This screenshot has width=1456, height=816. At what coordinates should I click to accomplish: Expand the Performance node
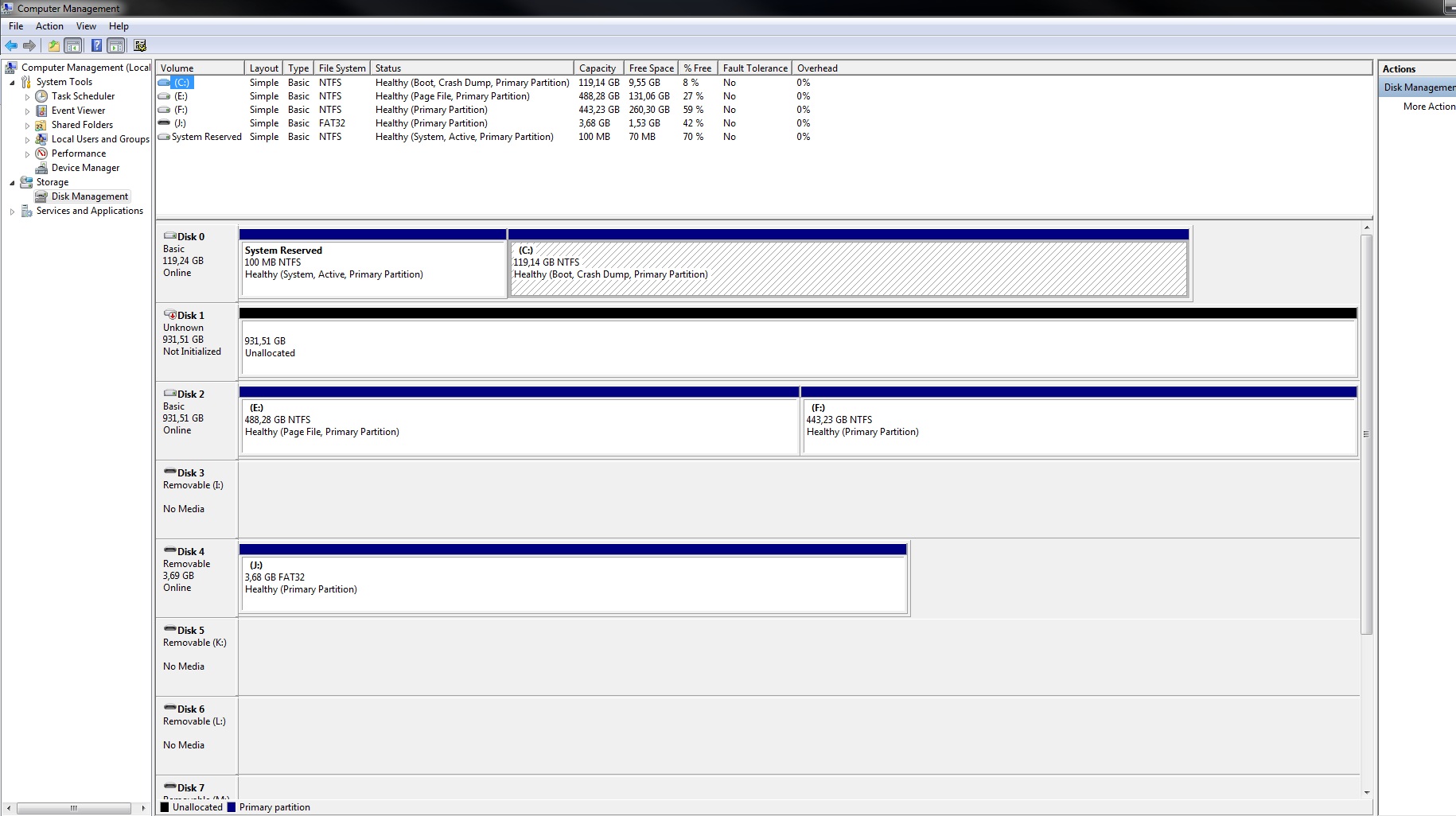point(27,153)
